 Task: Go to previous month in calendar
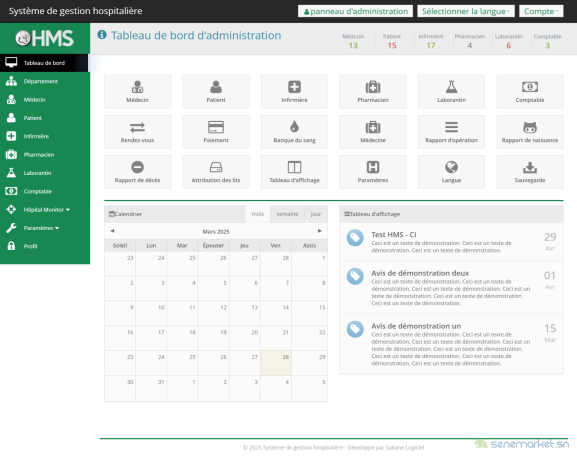[113, 231]
